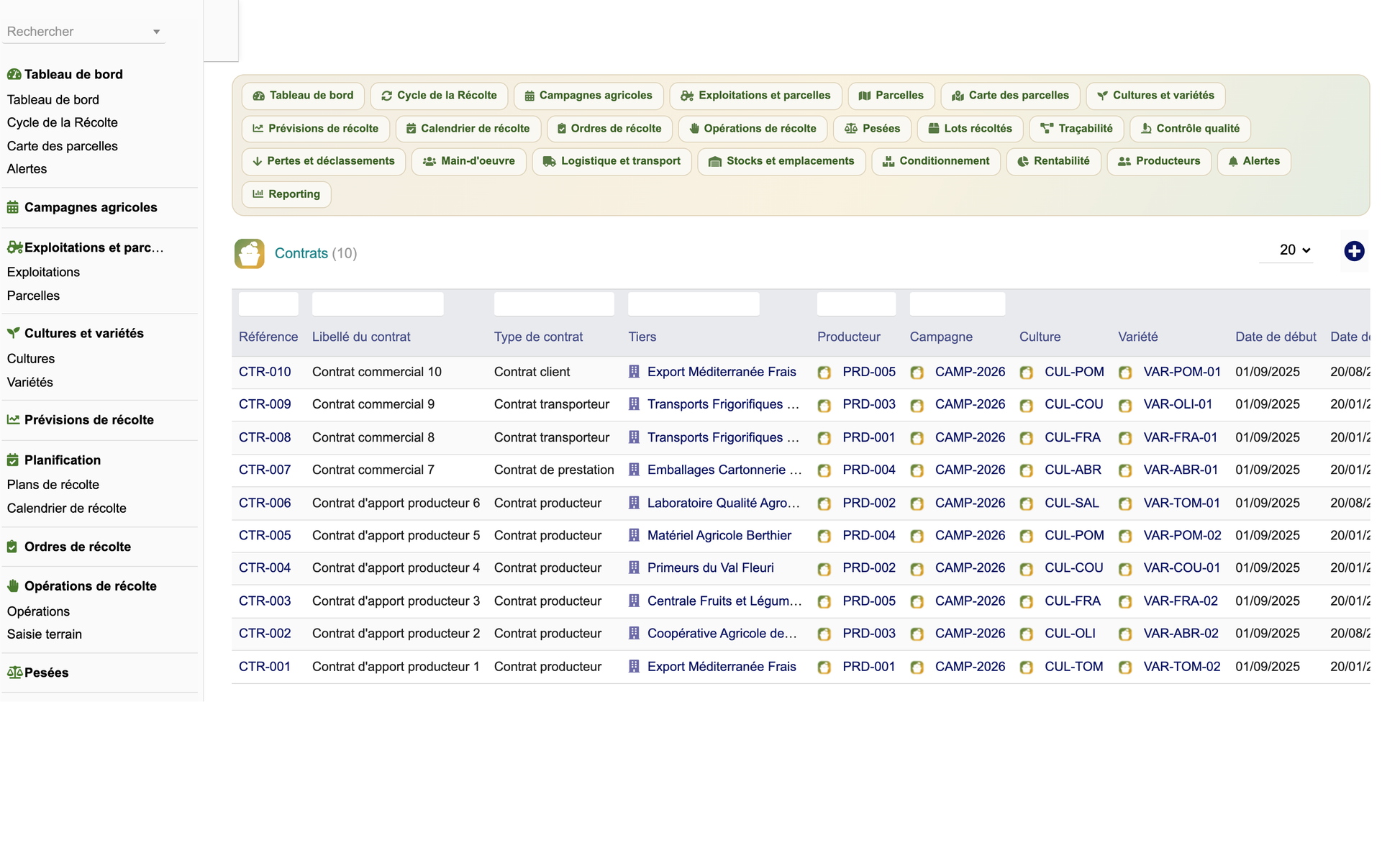Click the producer icon in CTR-001 row
The image size is (1400, 866).
(x=824, y=667)
